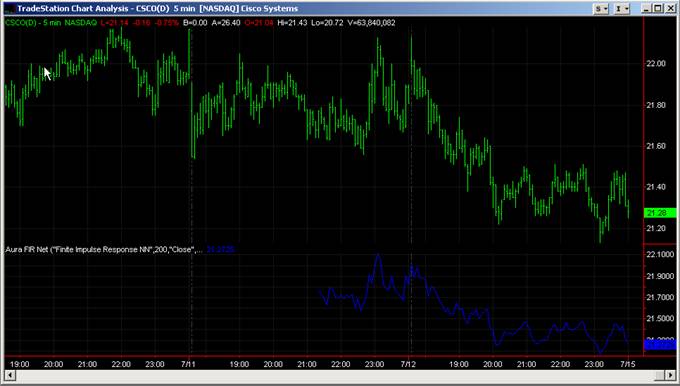Click the 'O=21.04' open value
The image size is (680, 386).
[x=259, y=23]
